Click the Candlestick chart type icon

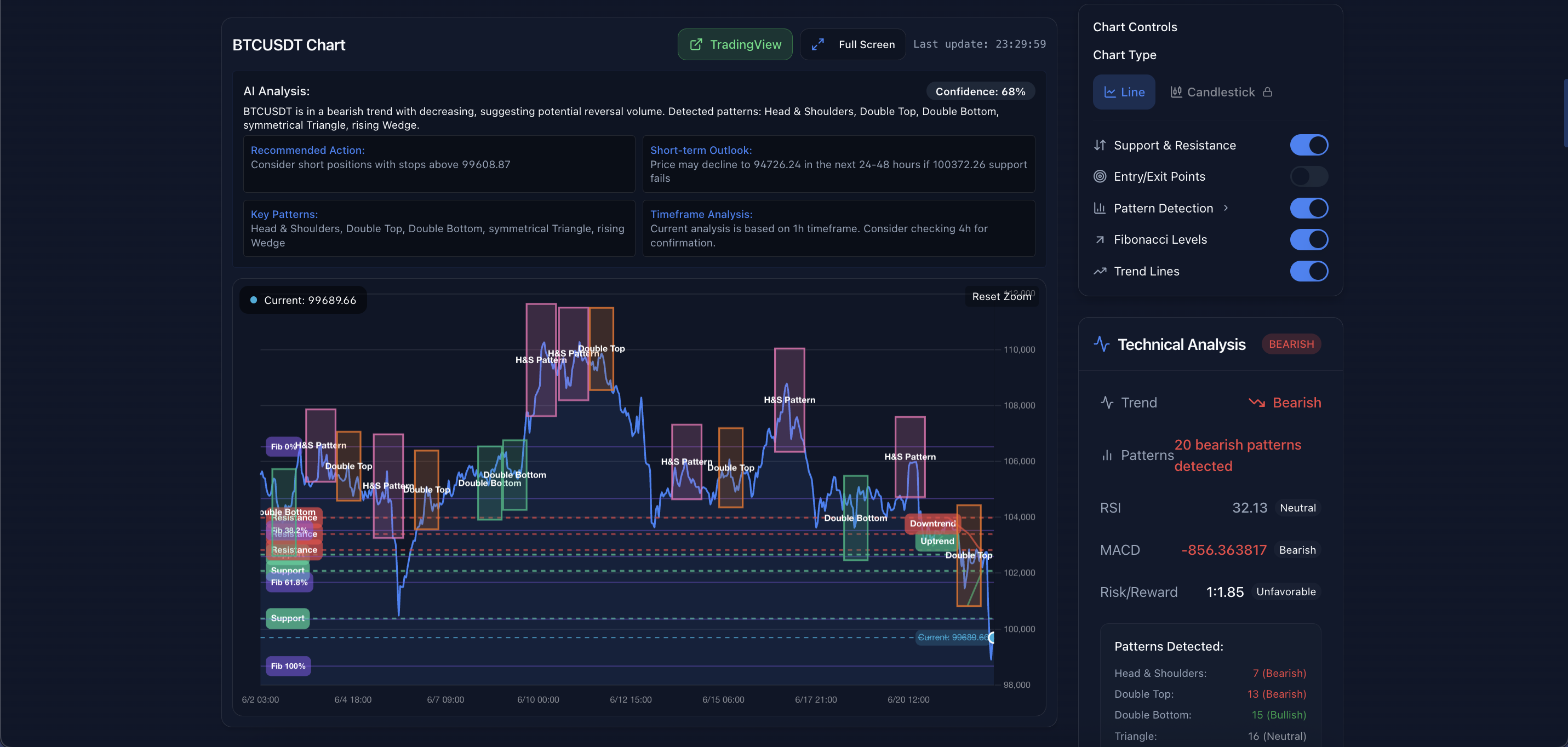click(x=1176, y=92)
